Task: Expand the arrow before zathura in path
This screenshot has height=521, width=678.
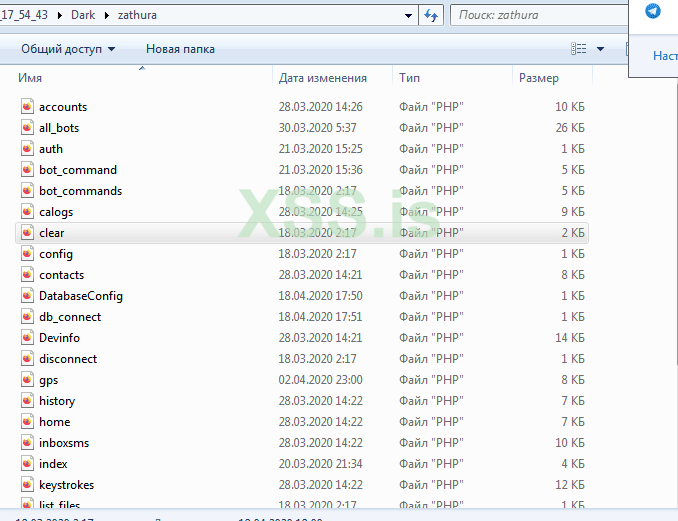Action: click(107, 16)
